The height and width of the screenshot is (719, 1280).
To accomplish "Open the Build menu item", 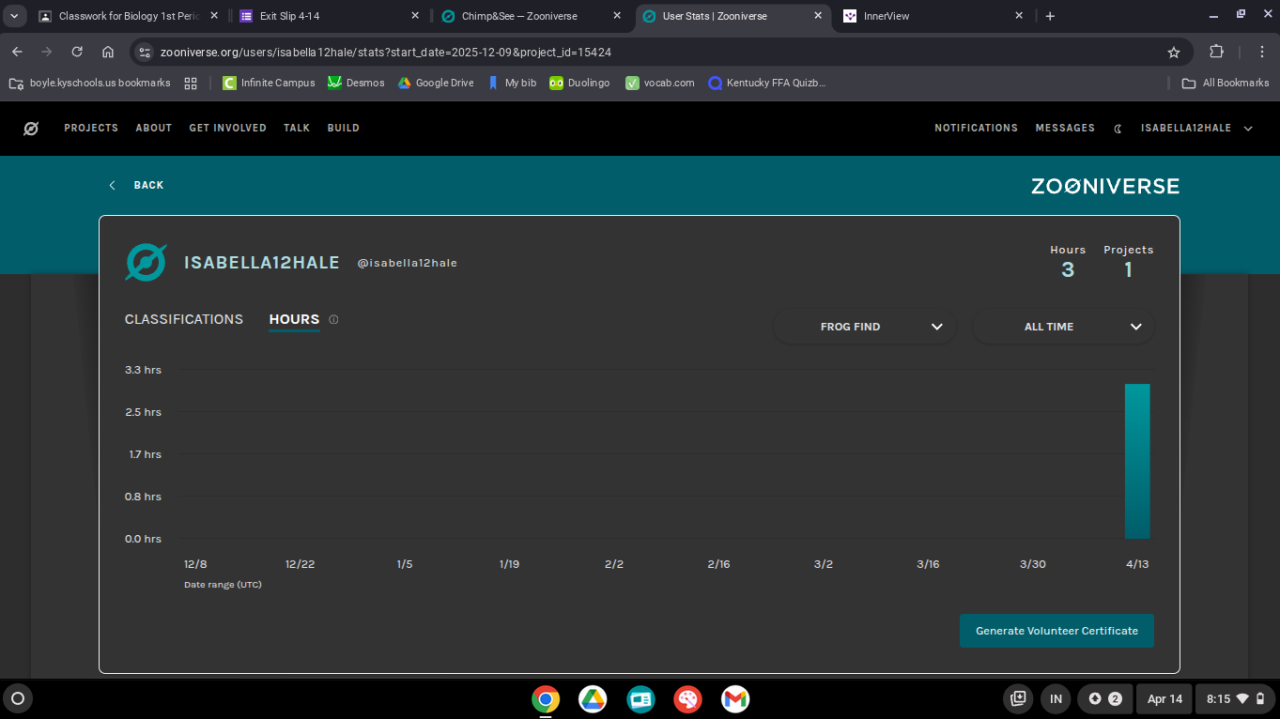I will (x=343, y=128).
